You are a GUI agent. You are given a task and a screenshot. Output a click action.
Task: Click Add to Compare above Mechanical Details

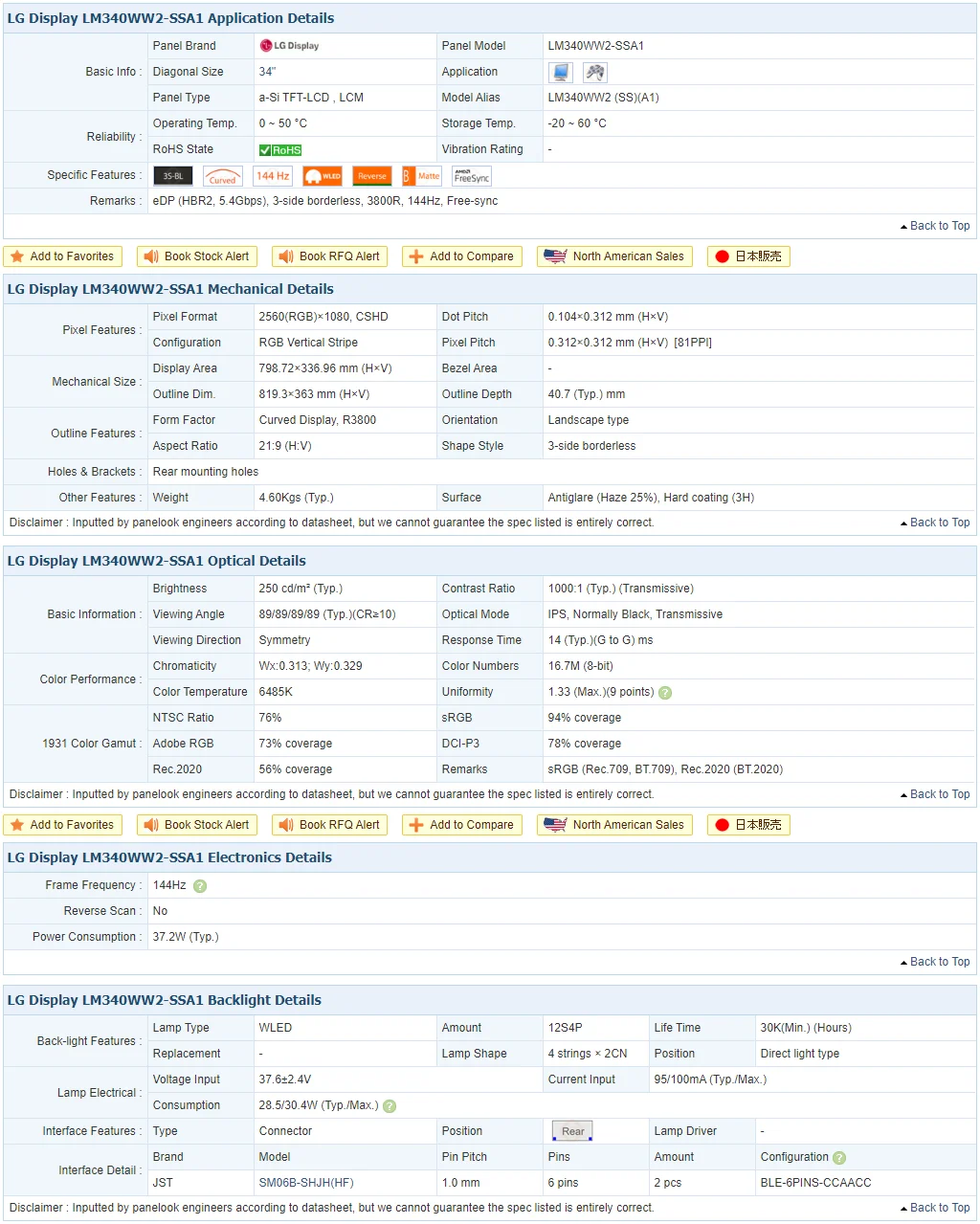tap(462, 256)
